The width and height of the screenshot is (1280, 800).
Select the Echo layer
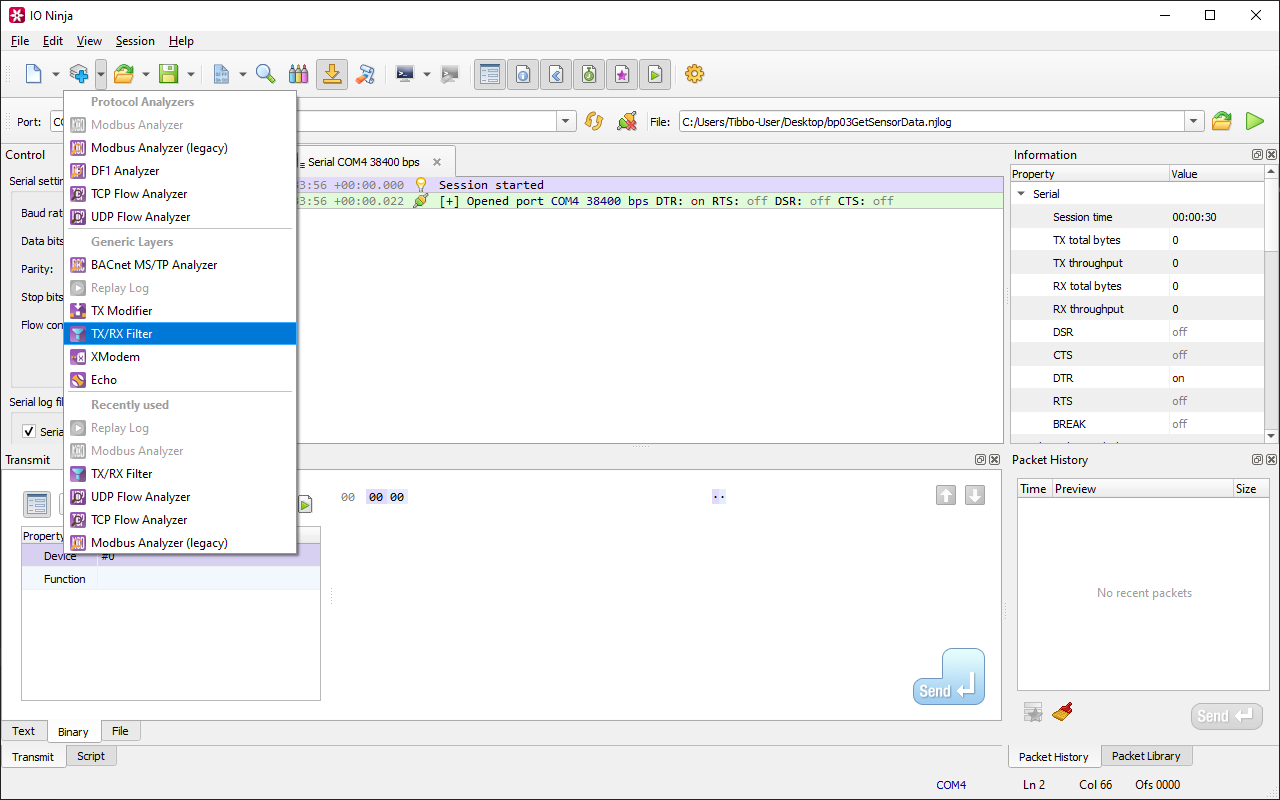[180, 380]
